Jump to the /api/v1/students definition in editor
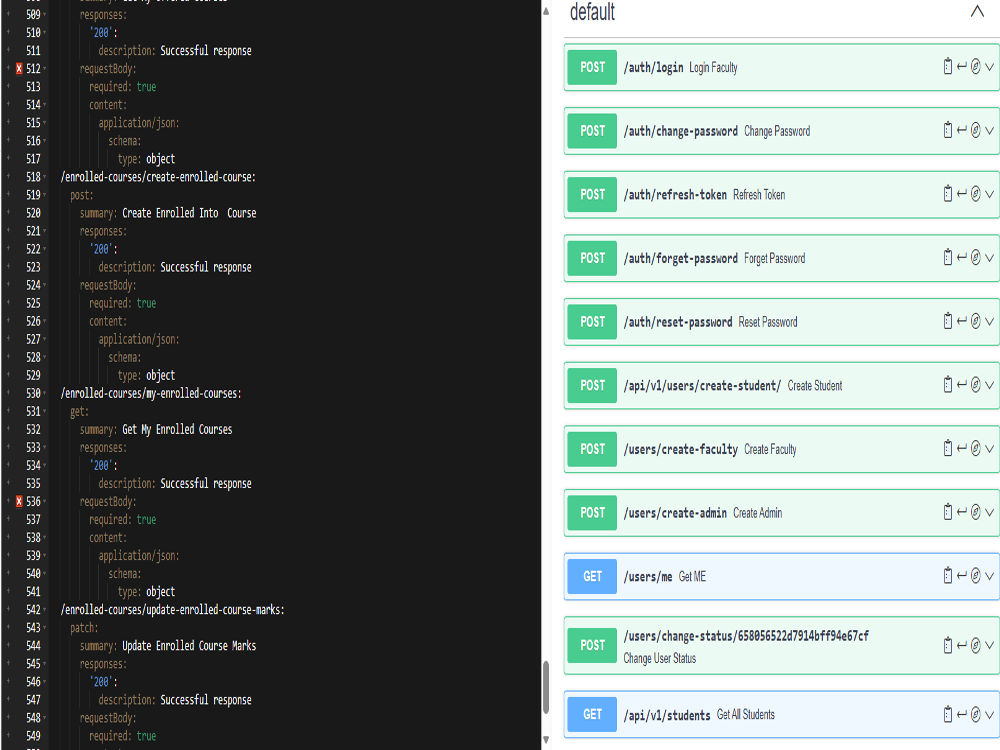 (962, 714)
